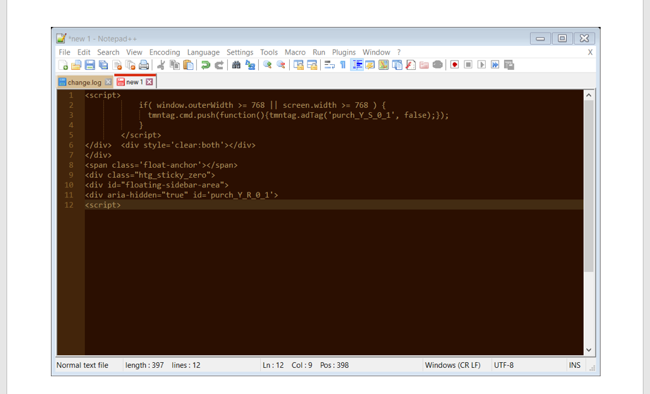The width and height of the screenshot is (650, 394).
Task: Click the gray Redo arrow
Action: [219, 65]
